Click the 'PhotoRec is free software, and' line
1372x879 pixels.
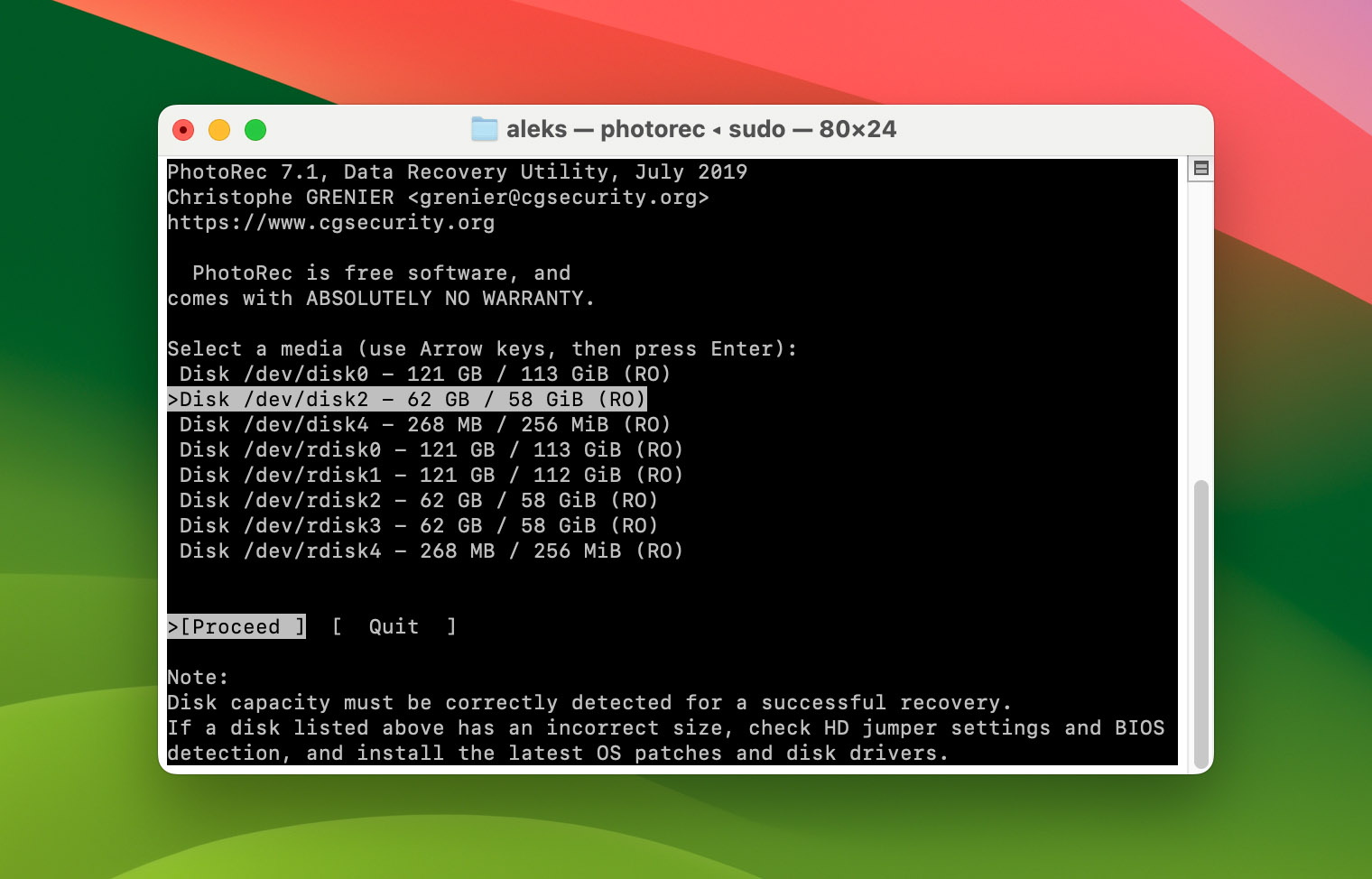381,273
